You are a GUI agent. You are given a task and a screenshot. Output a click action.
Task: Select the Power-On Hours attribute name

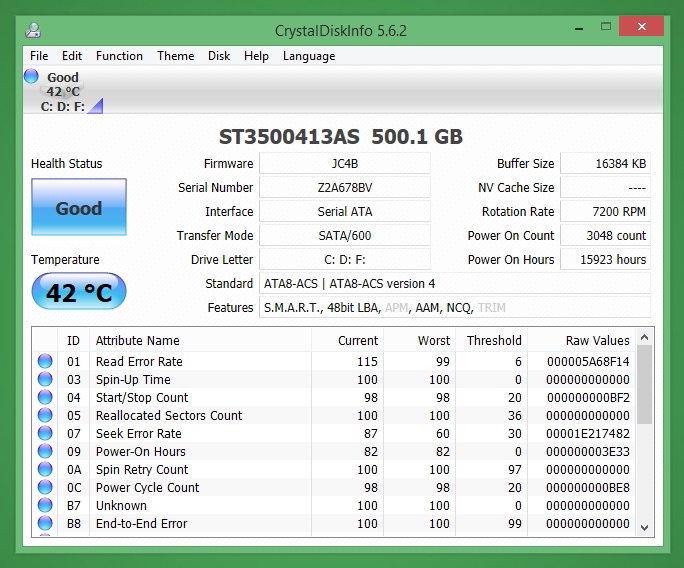[x=140, y=451]
